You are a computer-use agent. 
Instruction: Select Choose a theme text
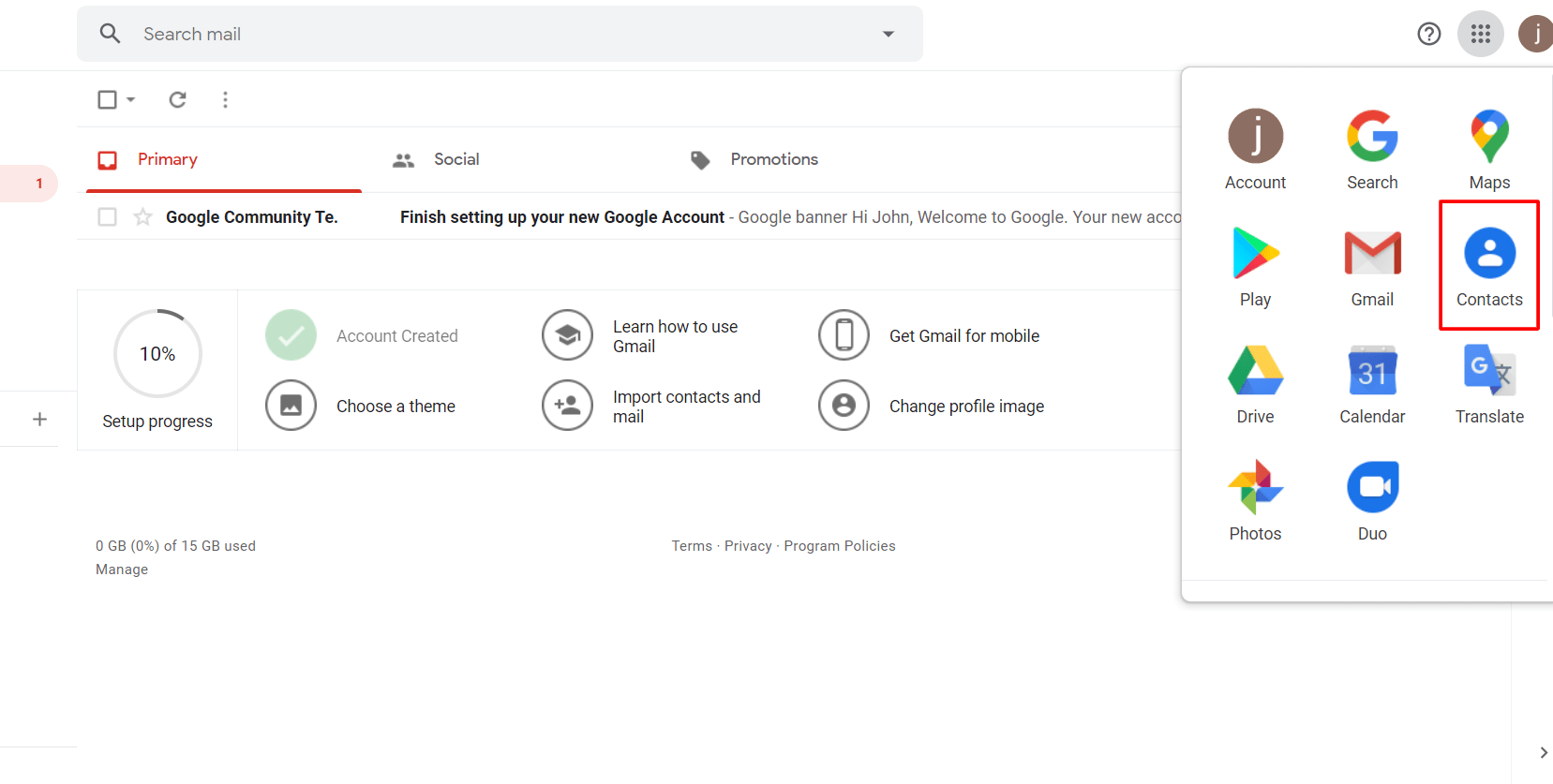[x=396, y=407]
